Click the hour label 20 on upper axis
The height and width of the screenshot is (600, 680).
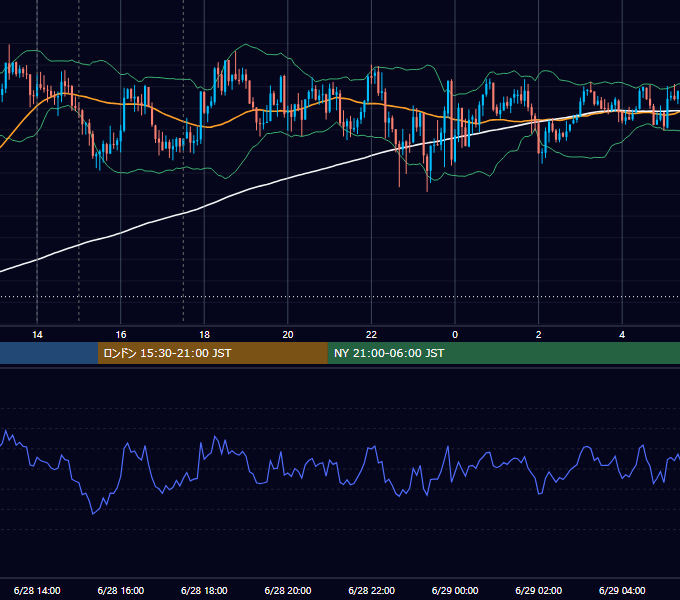pyautogui.click(x=288, y=335)
